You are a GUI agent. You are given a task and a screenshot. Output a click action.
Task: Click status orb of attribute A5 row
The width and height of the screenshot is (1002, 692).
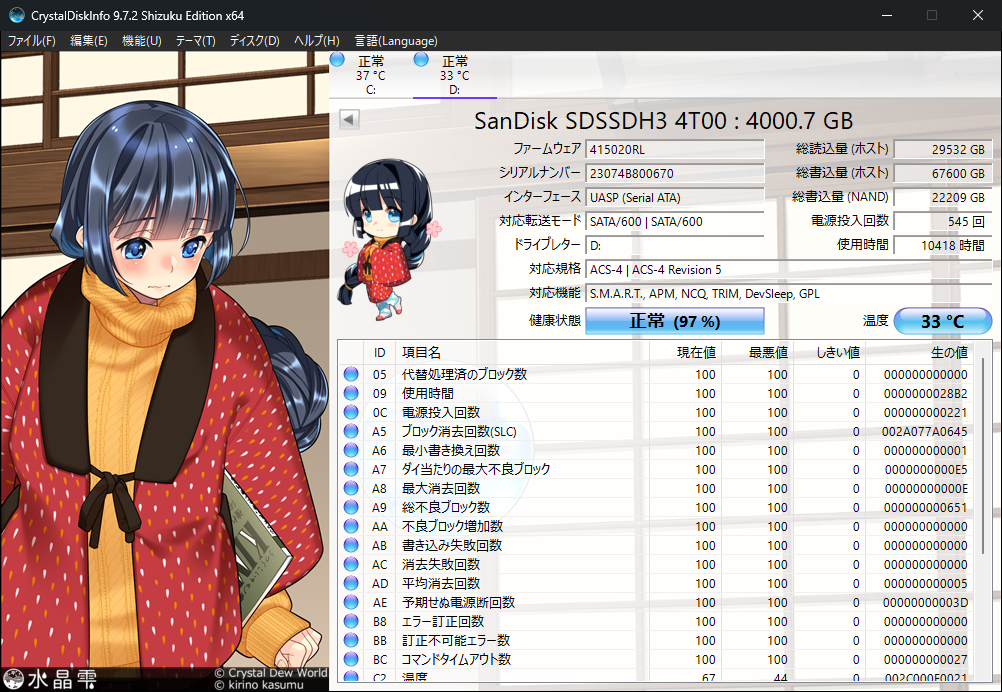pyautogui.click(x=351, y=431)
